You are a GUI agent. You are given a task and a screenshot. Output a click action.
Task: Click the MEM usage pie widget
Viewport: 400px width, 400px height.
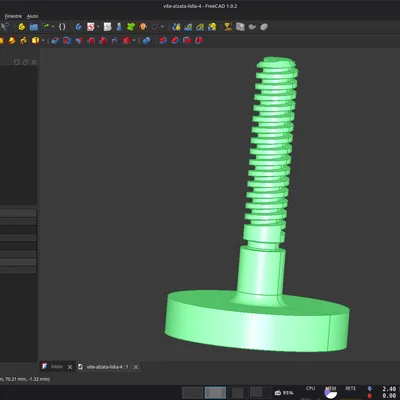[x=331, y=392]
